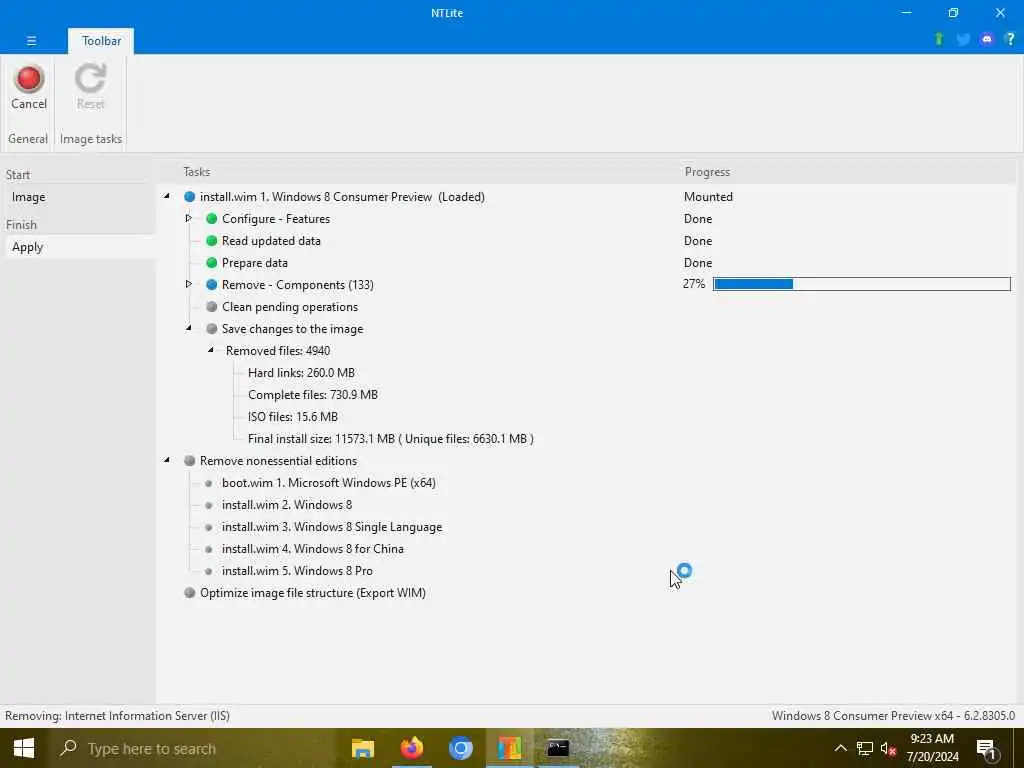Open the notification center icon
Image resolution: width=1024 pixels, height=768 pixels.
(986, 749)
